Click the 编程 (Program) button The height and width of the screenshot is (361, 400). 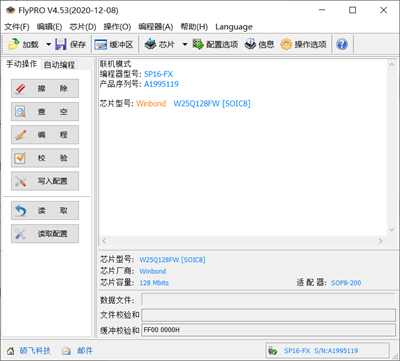pos(45,135)
